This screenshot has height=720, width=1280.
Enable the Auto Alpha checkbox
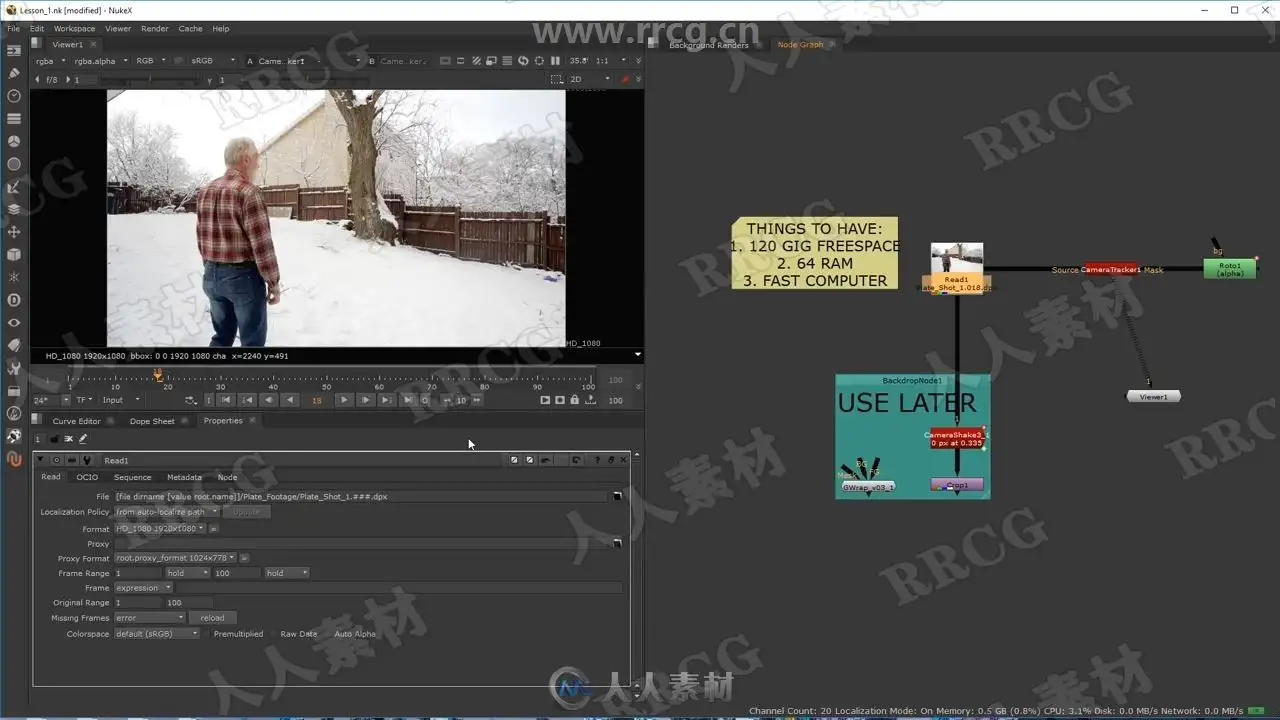tap(328, 634)
